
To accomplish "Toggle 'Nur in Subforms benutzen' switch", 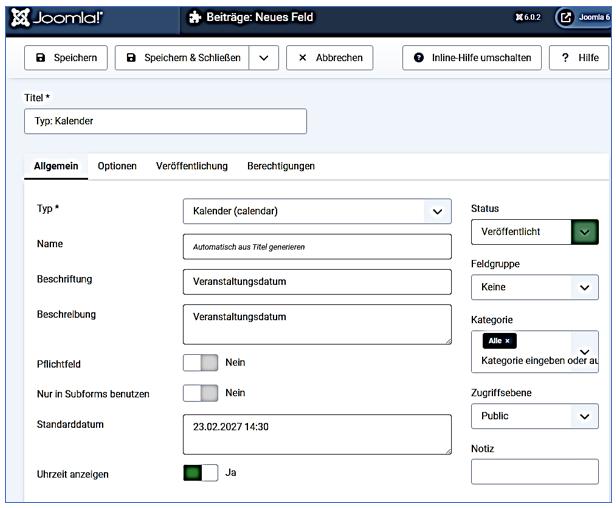I will click(201, 393).
